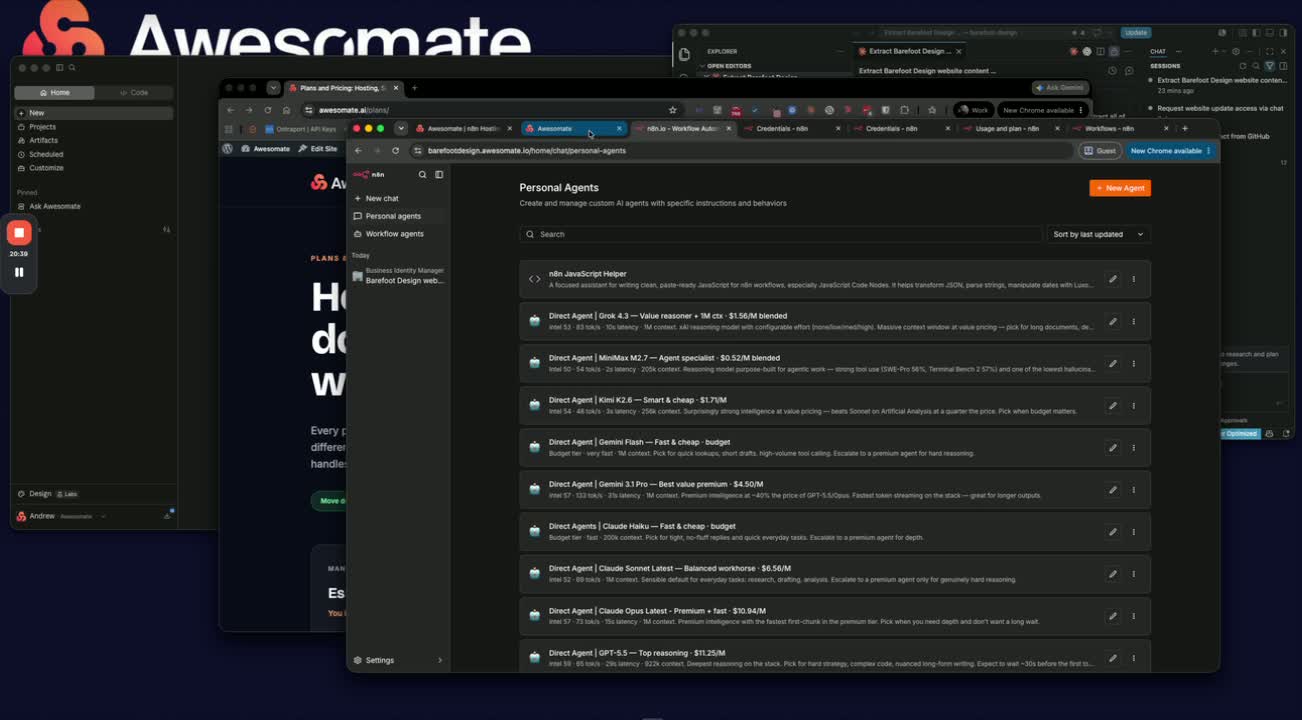The image size is (1302, 720).
Task: Click the New Chrome available button in front window
Action: (x=1170, y=151)
